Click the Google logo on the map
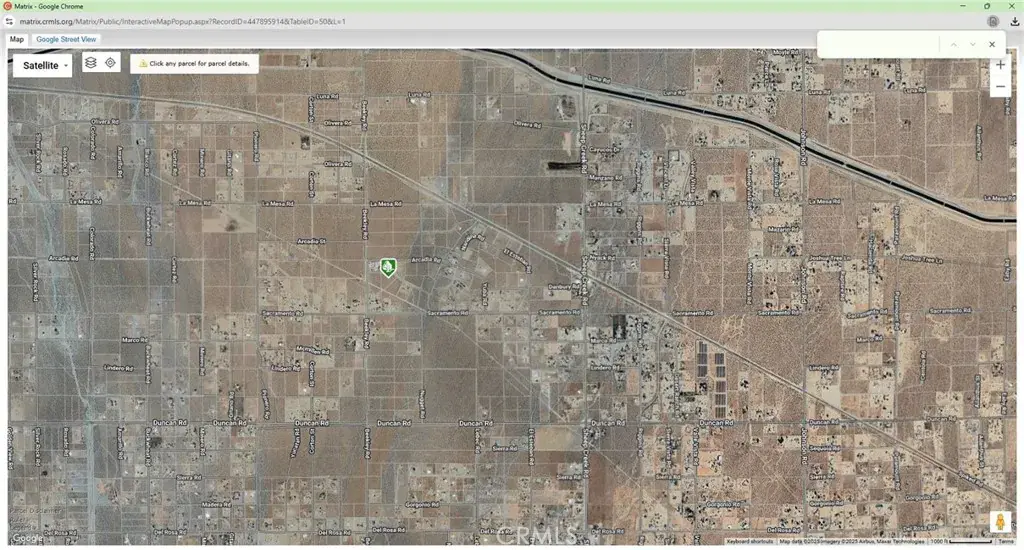This screenshot has width=1024, height=550. (27, 538)
